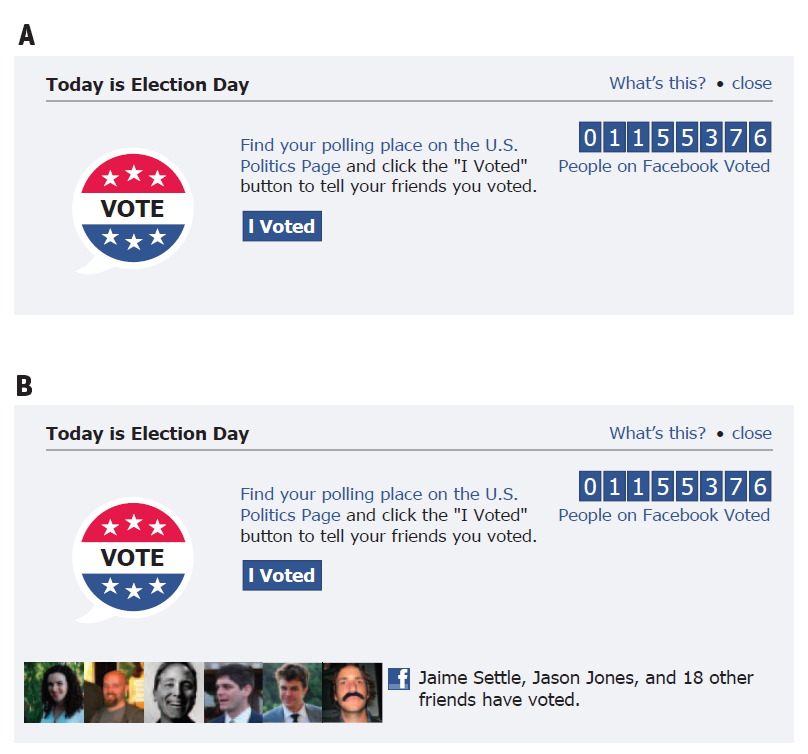This screenshot has height=754, width=808.
Task: Click the Facebook logo beside friends text
Action: click(x=399, y=679)
